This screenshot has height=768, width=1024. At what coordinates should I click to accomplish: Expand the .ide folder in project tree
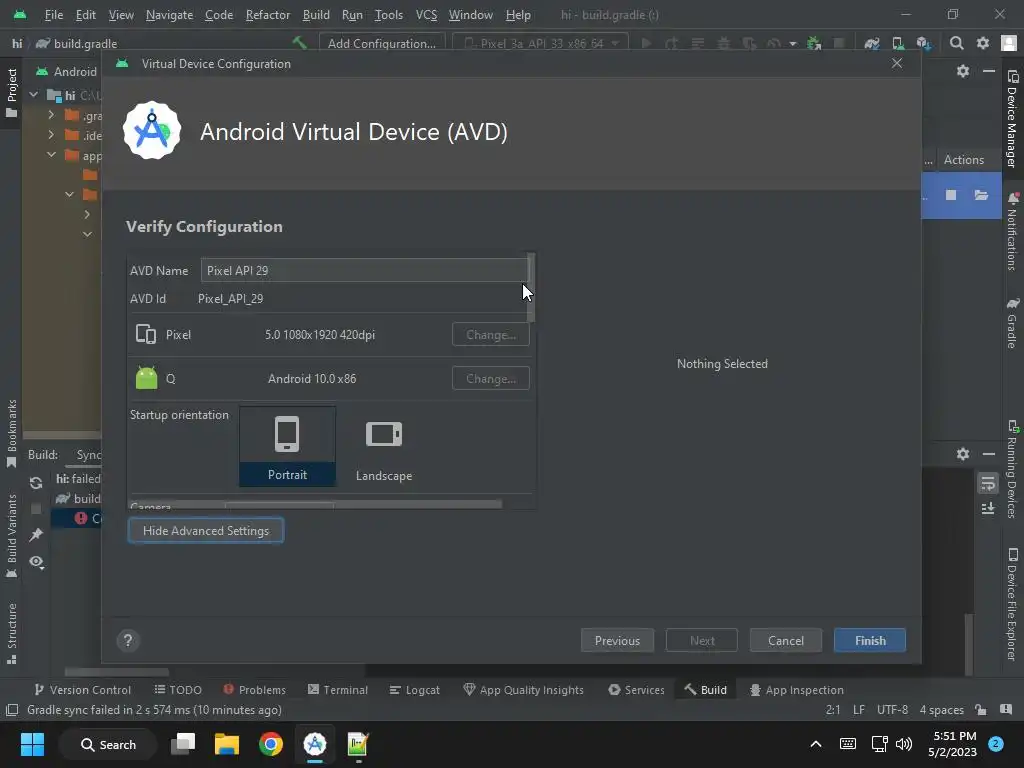[x=51, y=135]
